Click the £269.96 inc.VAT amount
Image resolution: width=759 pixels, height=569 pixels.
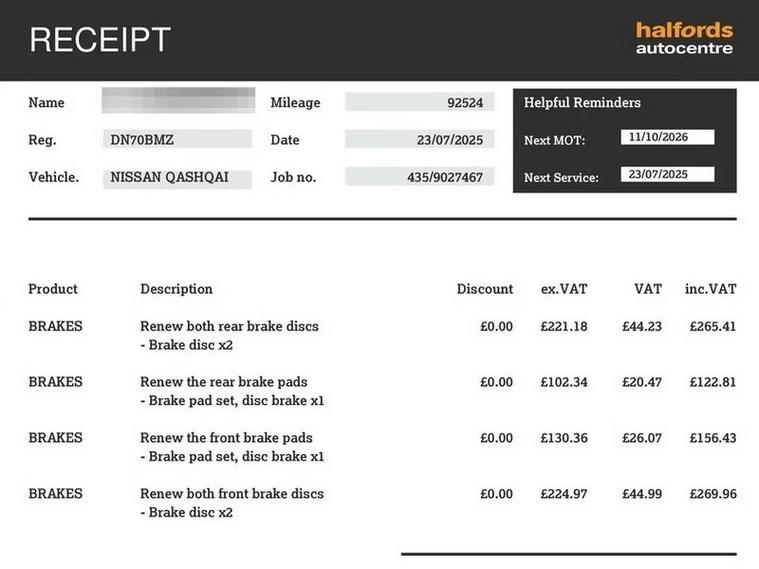tap(713, 494)
